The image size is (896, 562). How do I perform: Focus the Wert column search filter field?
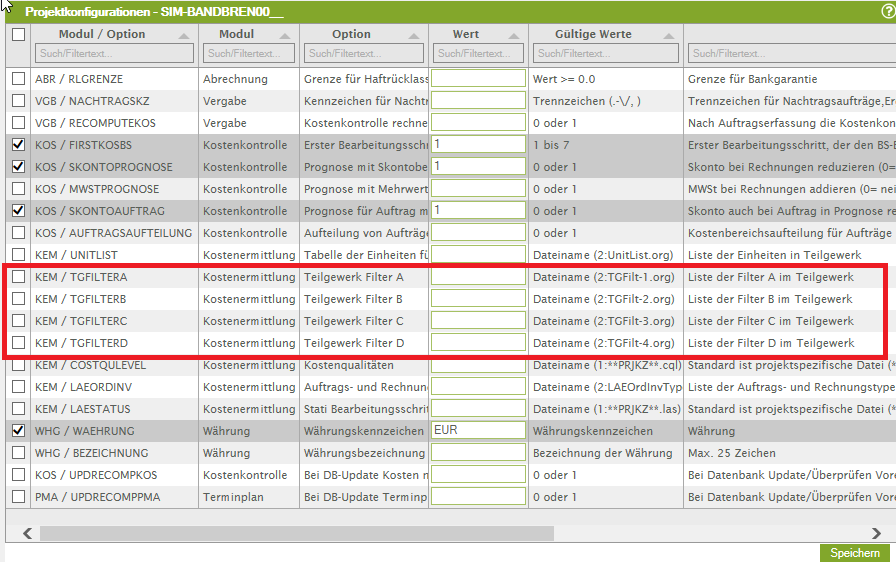(478, 53)
